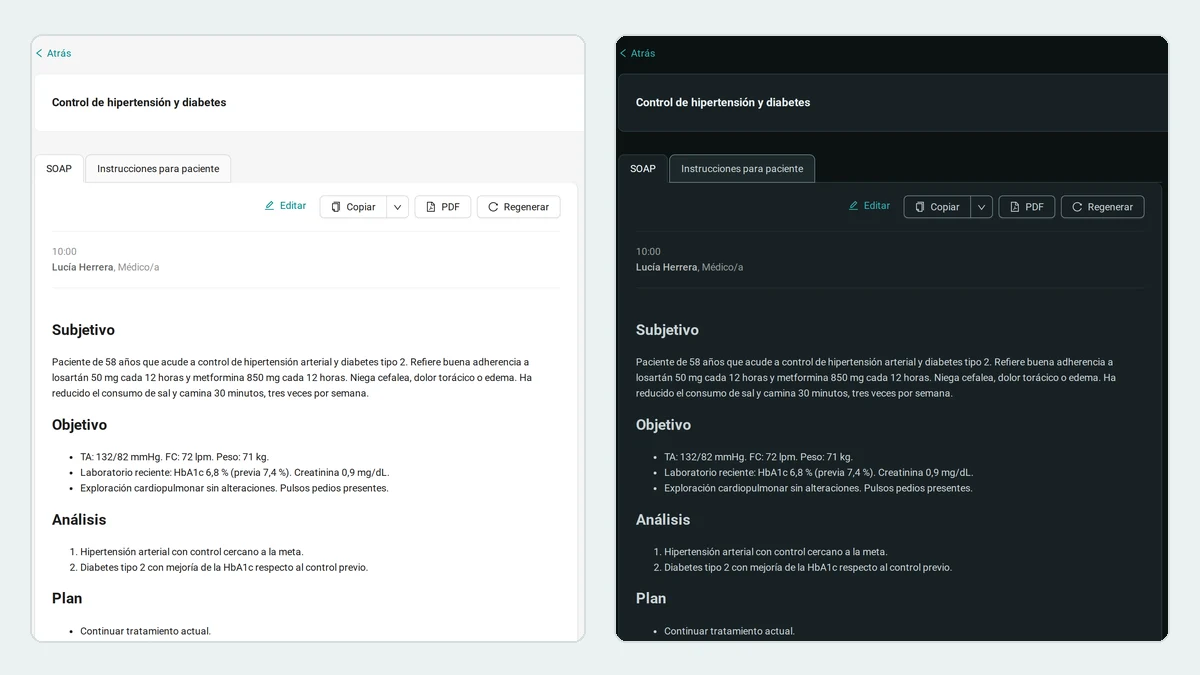This screenshot has width=1200, height=675.
Task: Select the SOAP tab in the dark panel
Action: pyautogui.click(x=643, y=169)
